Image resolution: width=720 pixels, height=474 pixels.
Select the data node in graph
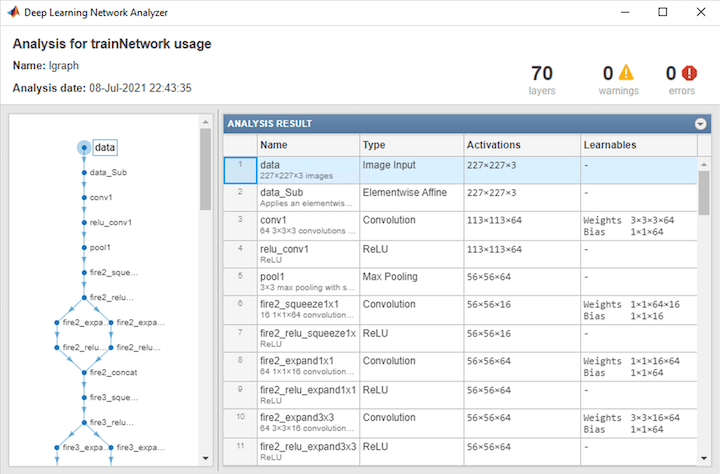pyautogui.click(x=105, y=147)
